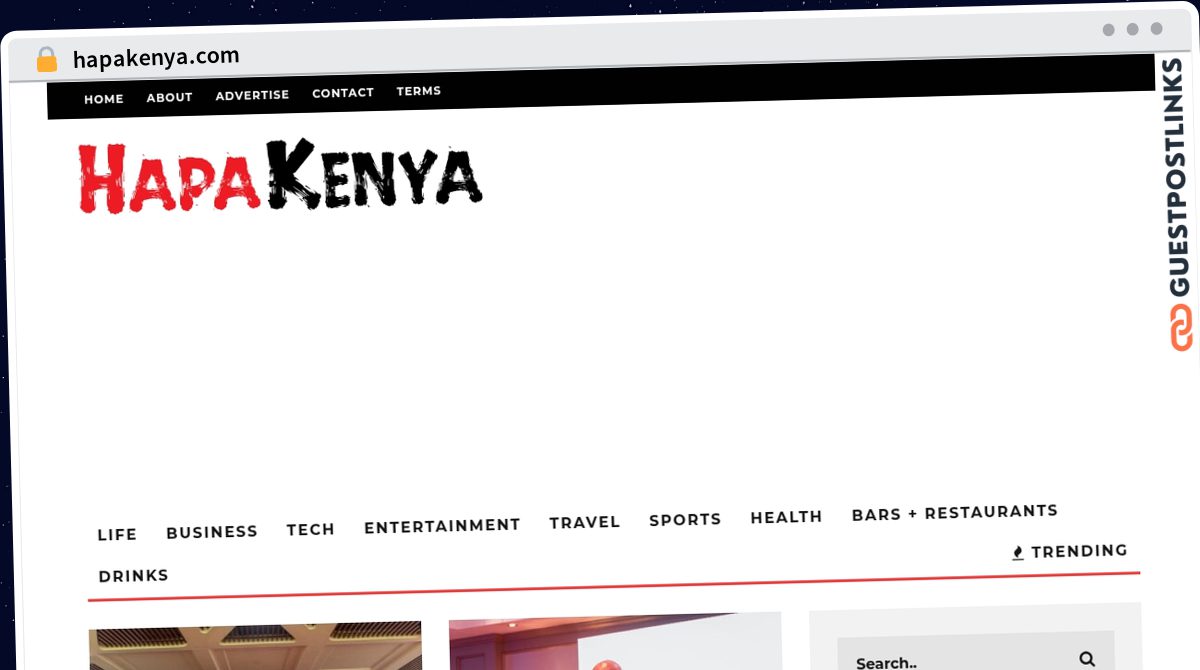Open the HapaKenya logo homepage link
The image size is (1200, 670).
pyautogui.click(x=280, y=178)
